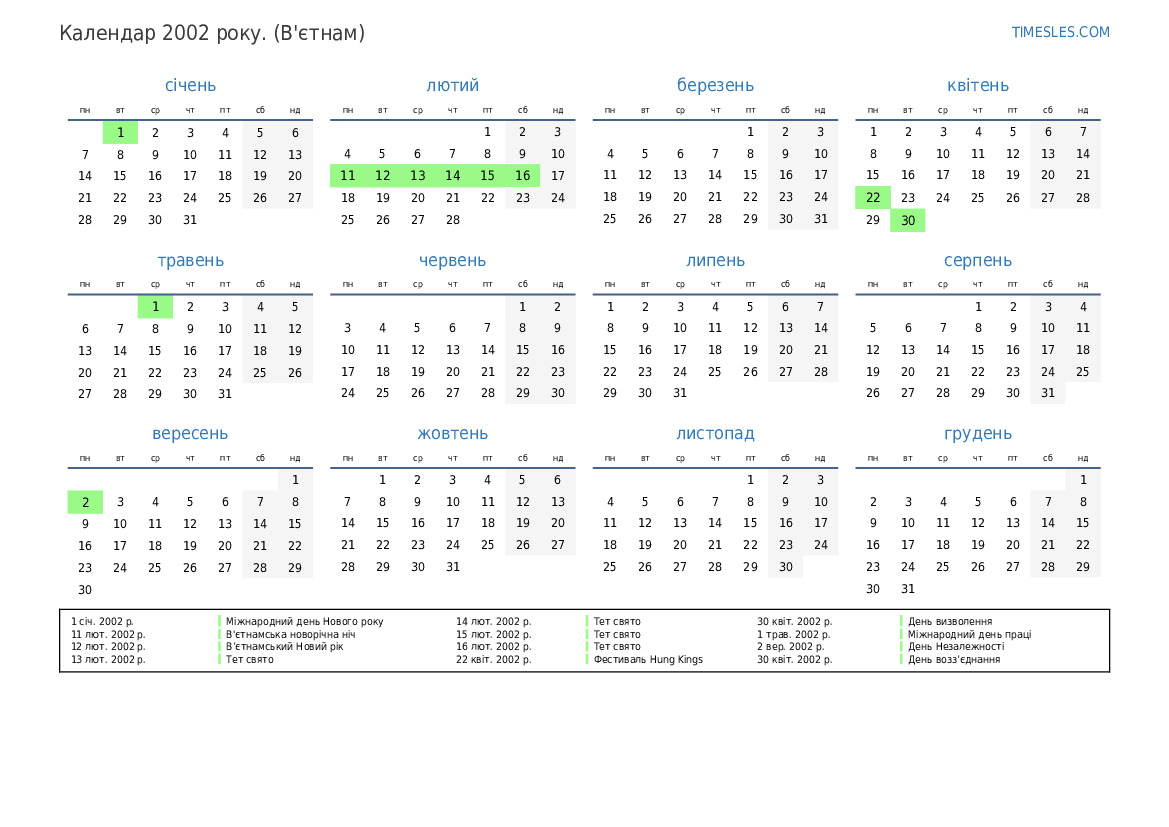The height and width of the screenshot is (827, 1169).
Task: Click legend entry Фестиваль Hung Kings
Action: tap(648, 659)
